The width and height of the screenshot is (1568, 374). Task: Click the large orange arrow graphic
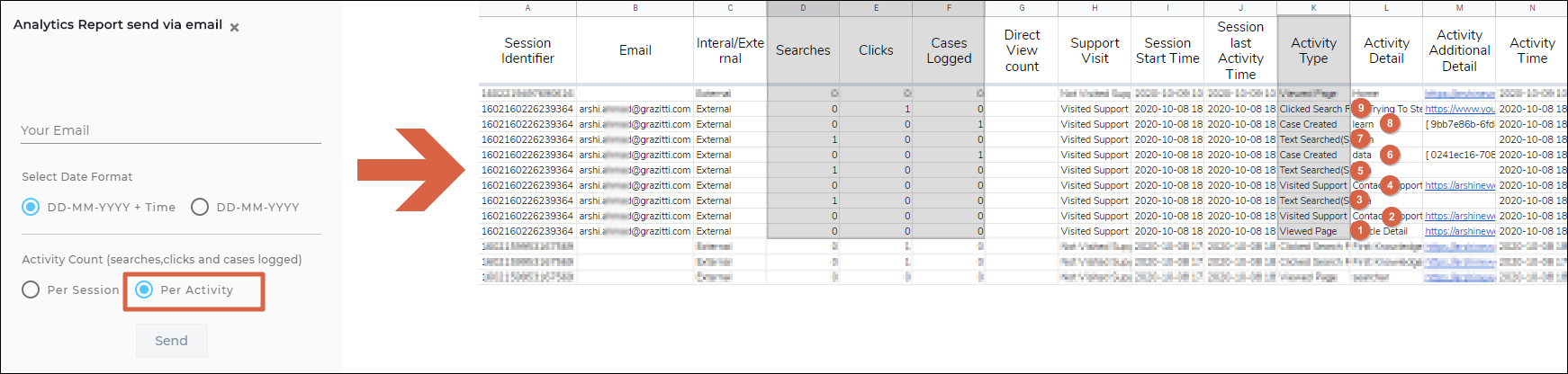(x=410, y=170)
